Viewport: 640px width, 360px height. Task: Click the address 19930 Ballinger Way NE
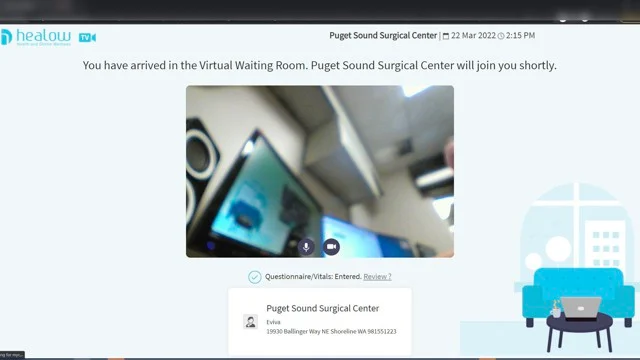point(331,331)
